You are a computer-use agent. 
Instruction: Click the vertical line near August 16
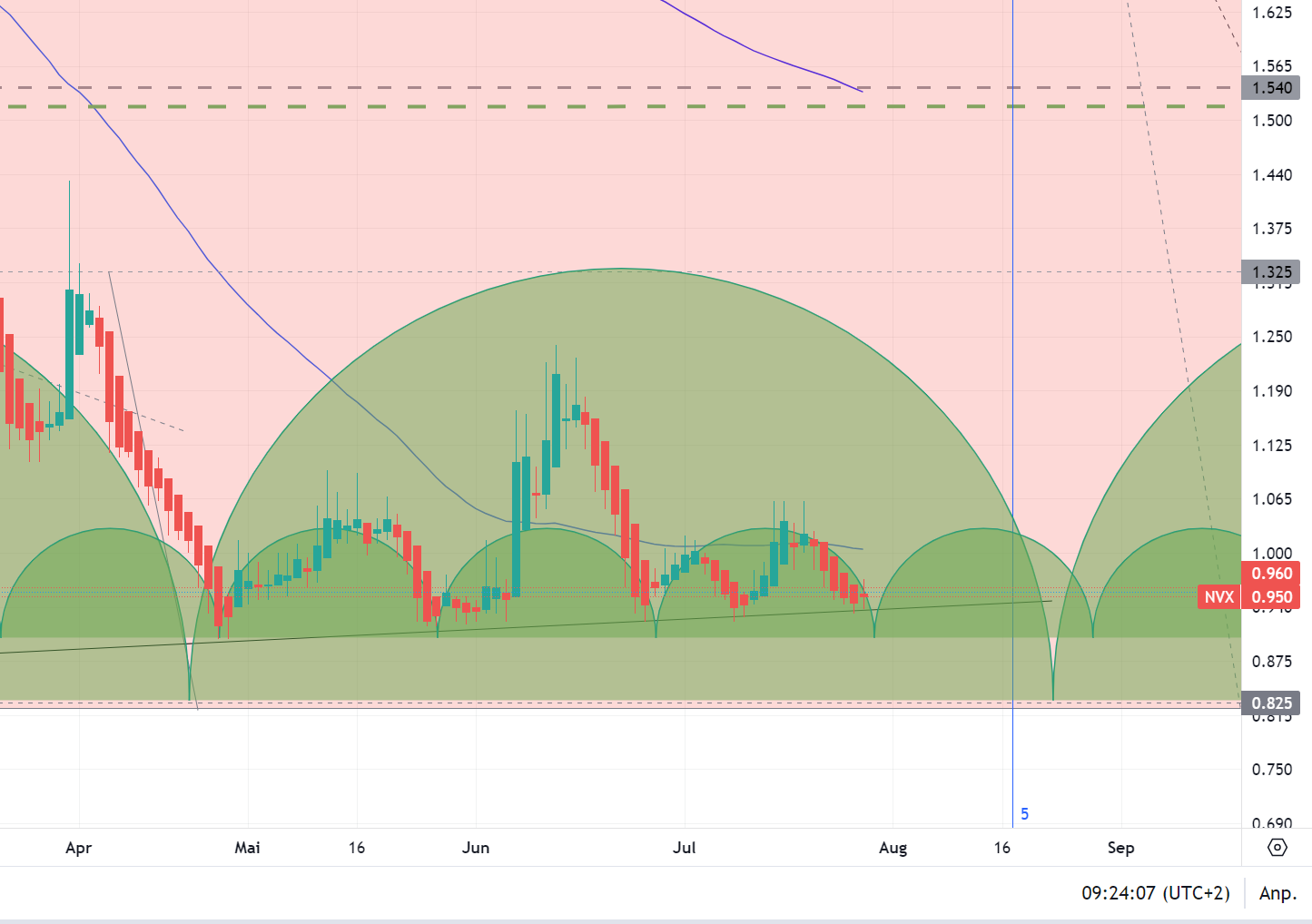pos(1011,363)
